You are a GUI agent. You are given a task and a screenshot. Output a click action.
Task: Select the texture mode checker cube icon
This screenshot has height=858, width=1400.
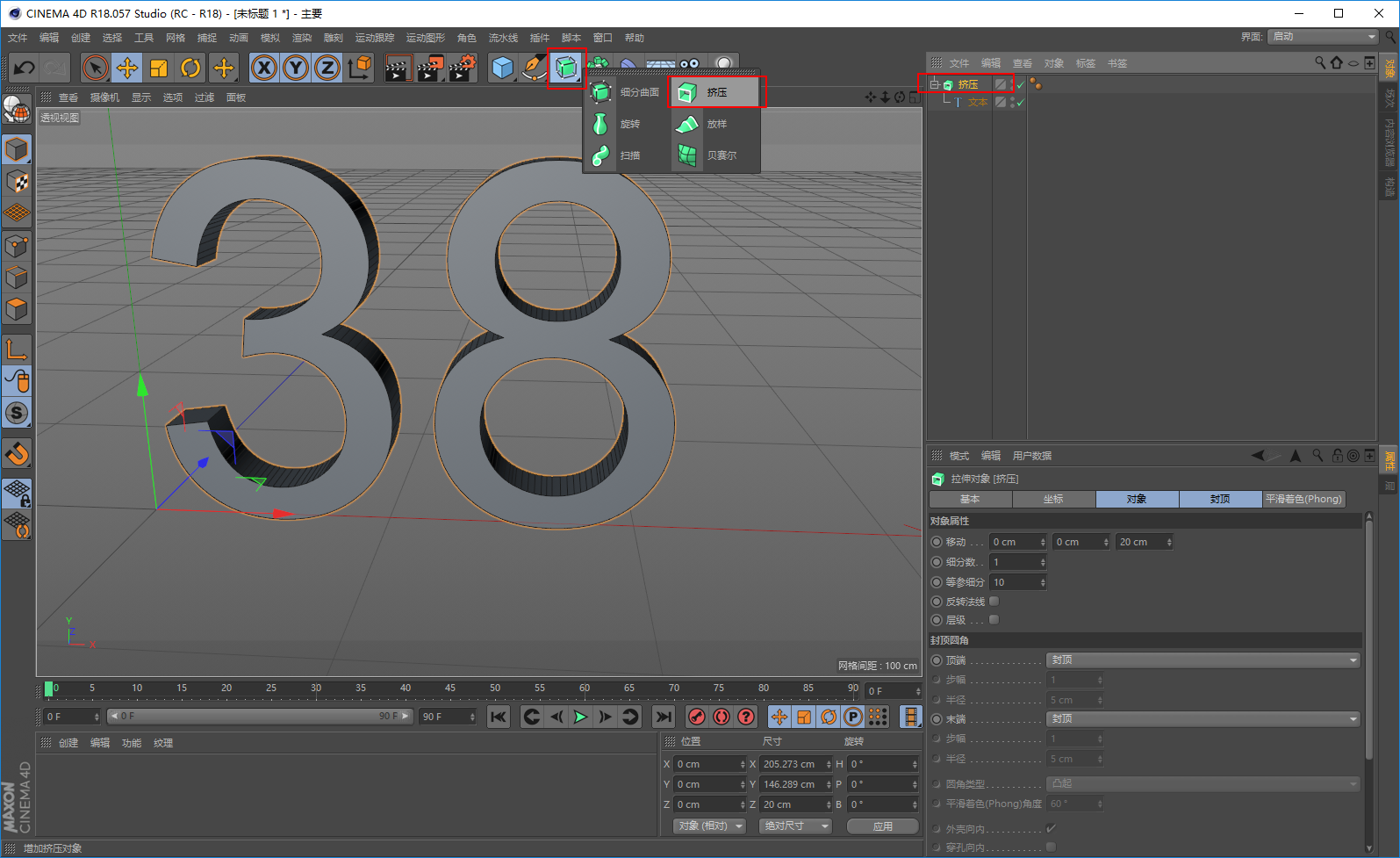pos(17,182)
